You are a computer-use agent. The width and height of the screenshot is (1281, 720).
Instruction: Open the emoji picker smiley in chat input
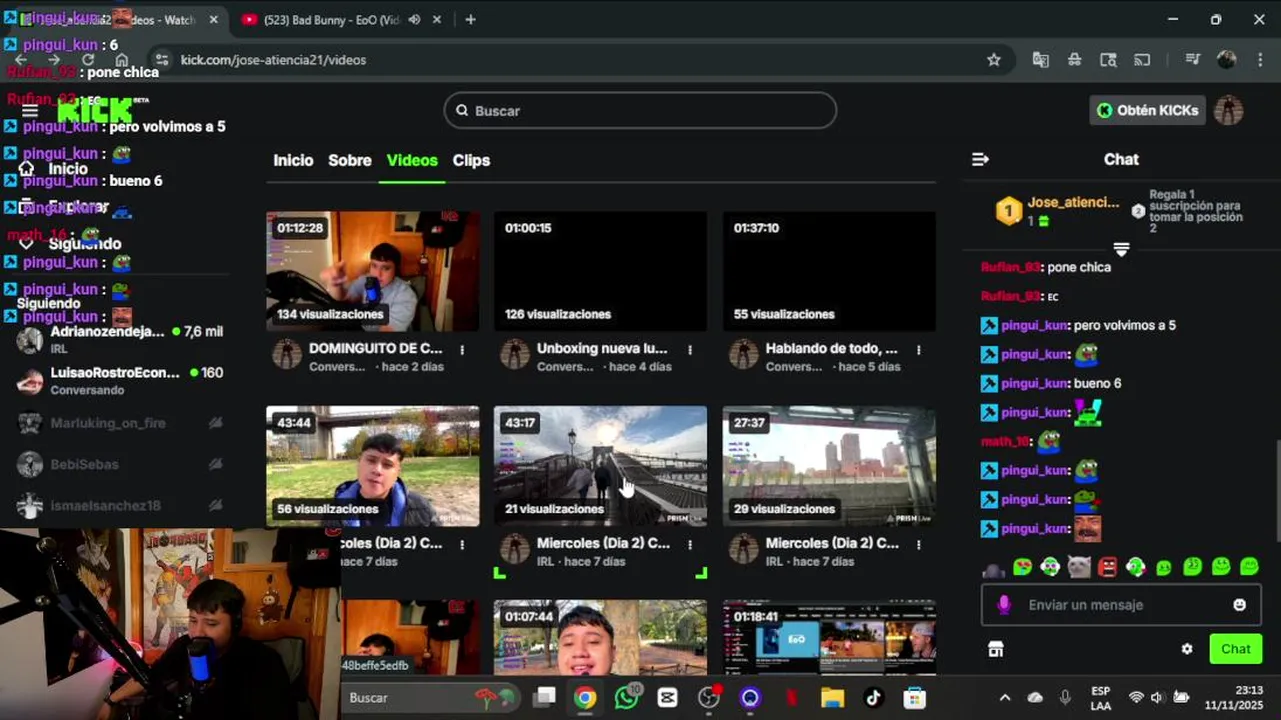(1240, 605)
